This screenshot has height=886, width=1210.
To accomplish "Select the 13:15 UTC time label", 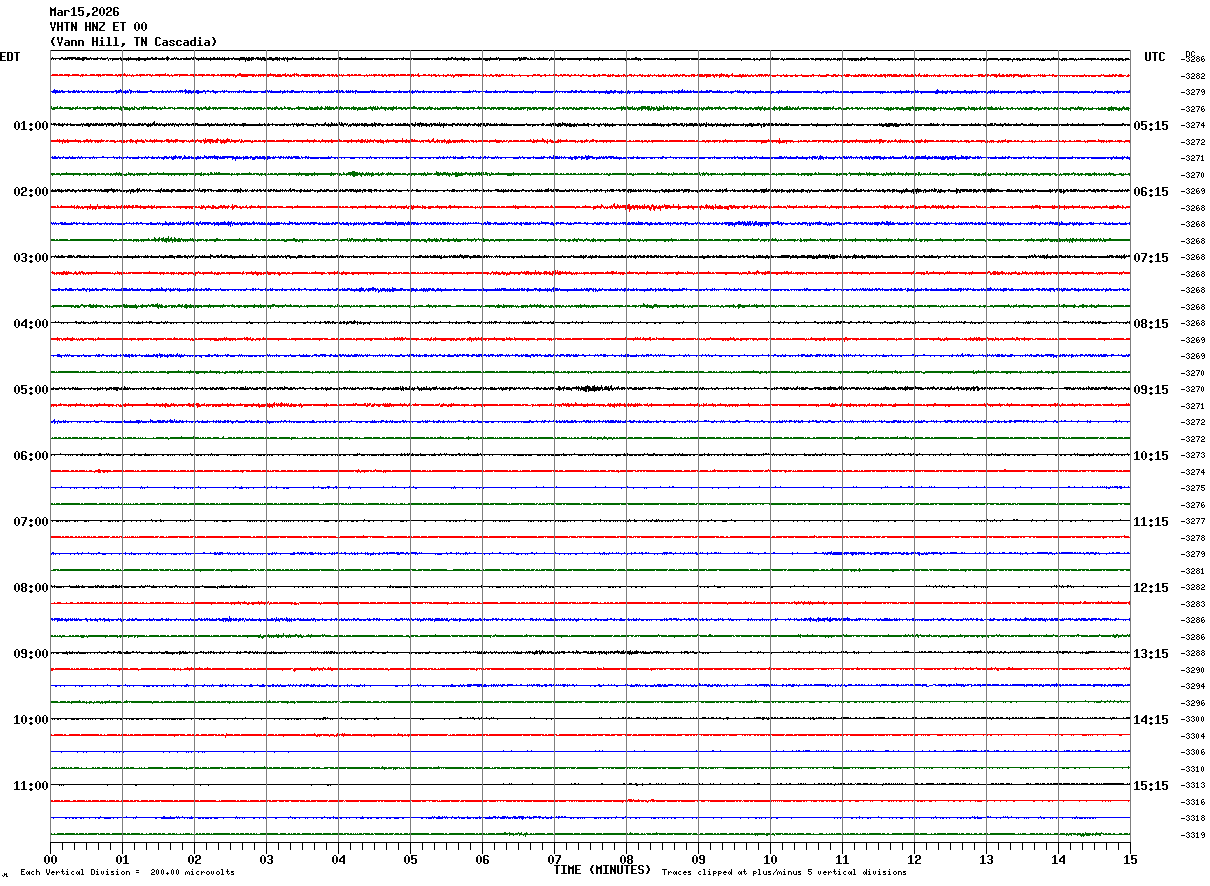I will tap(1150, 654).
